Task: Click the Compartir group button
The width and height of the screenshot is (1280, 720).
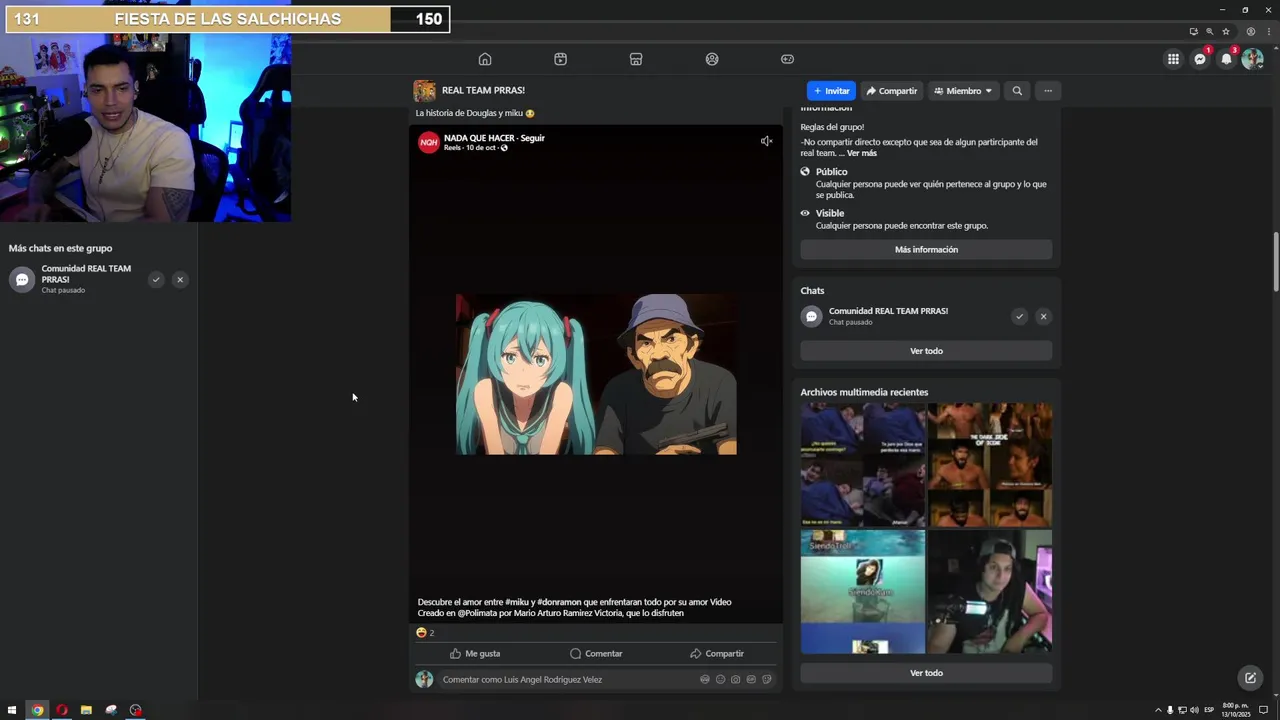Action: pos(892,91)
